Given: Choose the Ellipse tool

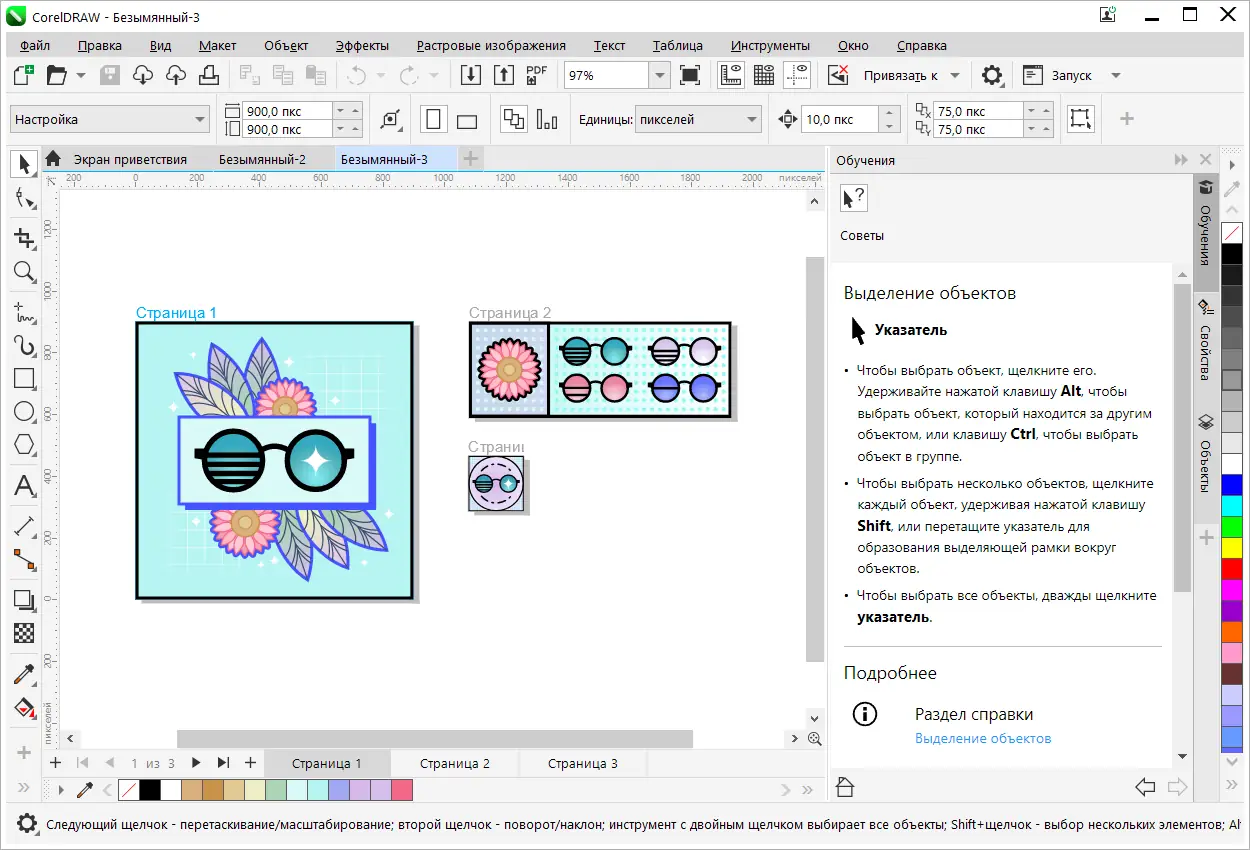Looking at the screenshot, I should click(24, 412).
